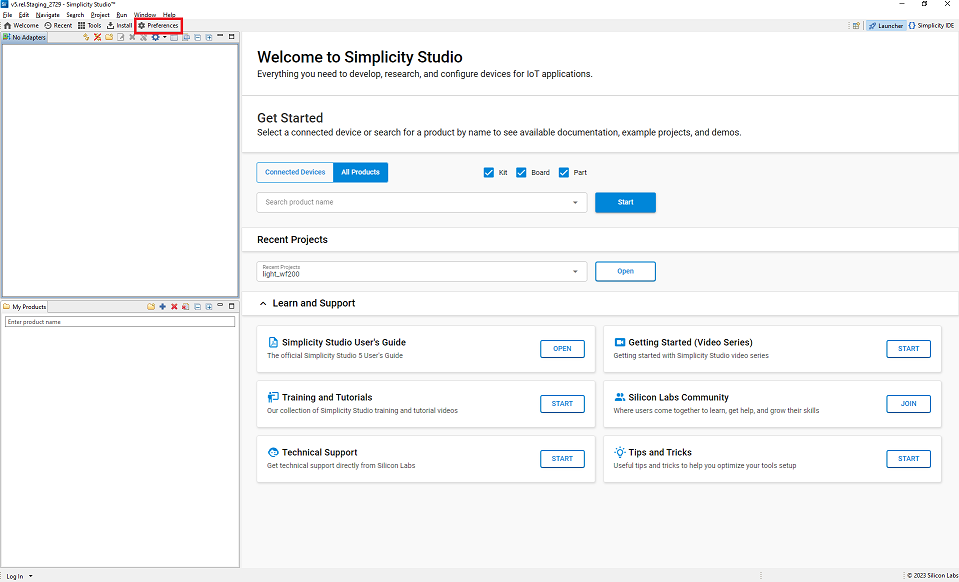Image resolution: width=959 pixels, height=582 pixels.
Task: Click the blue plus add product icon
Action: coord(163,306)
